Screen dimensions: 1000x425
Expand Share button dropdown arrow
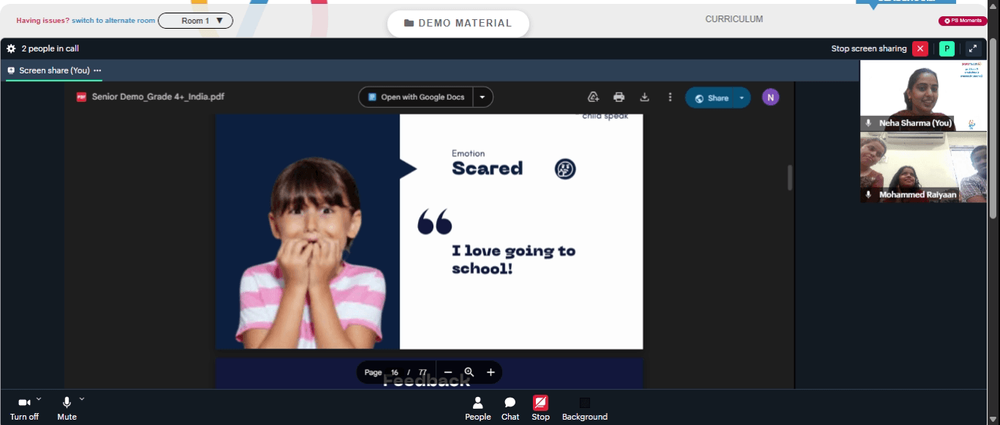tap(742, 98)
